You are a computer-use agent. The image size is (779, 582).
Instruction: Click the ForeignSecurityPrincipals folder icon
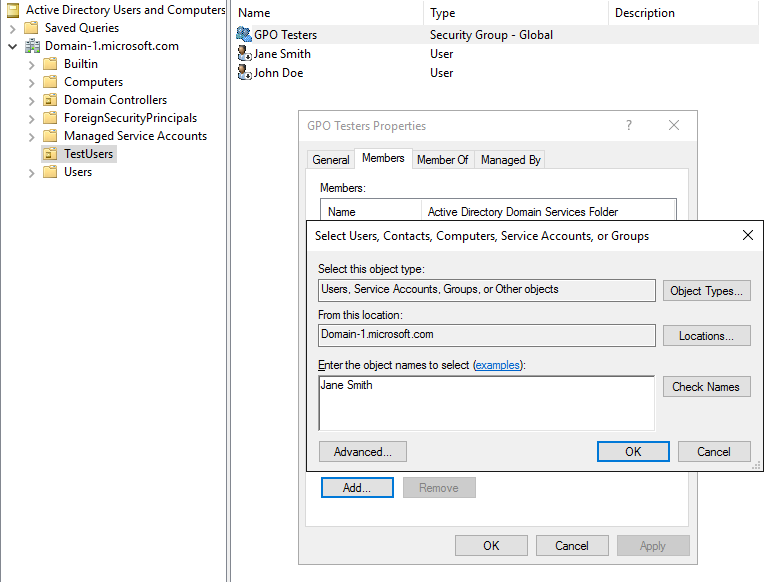pos(50,118)
